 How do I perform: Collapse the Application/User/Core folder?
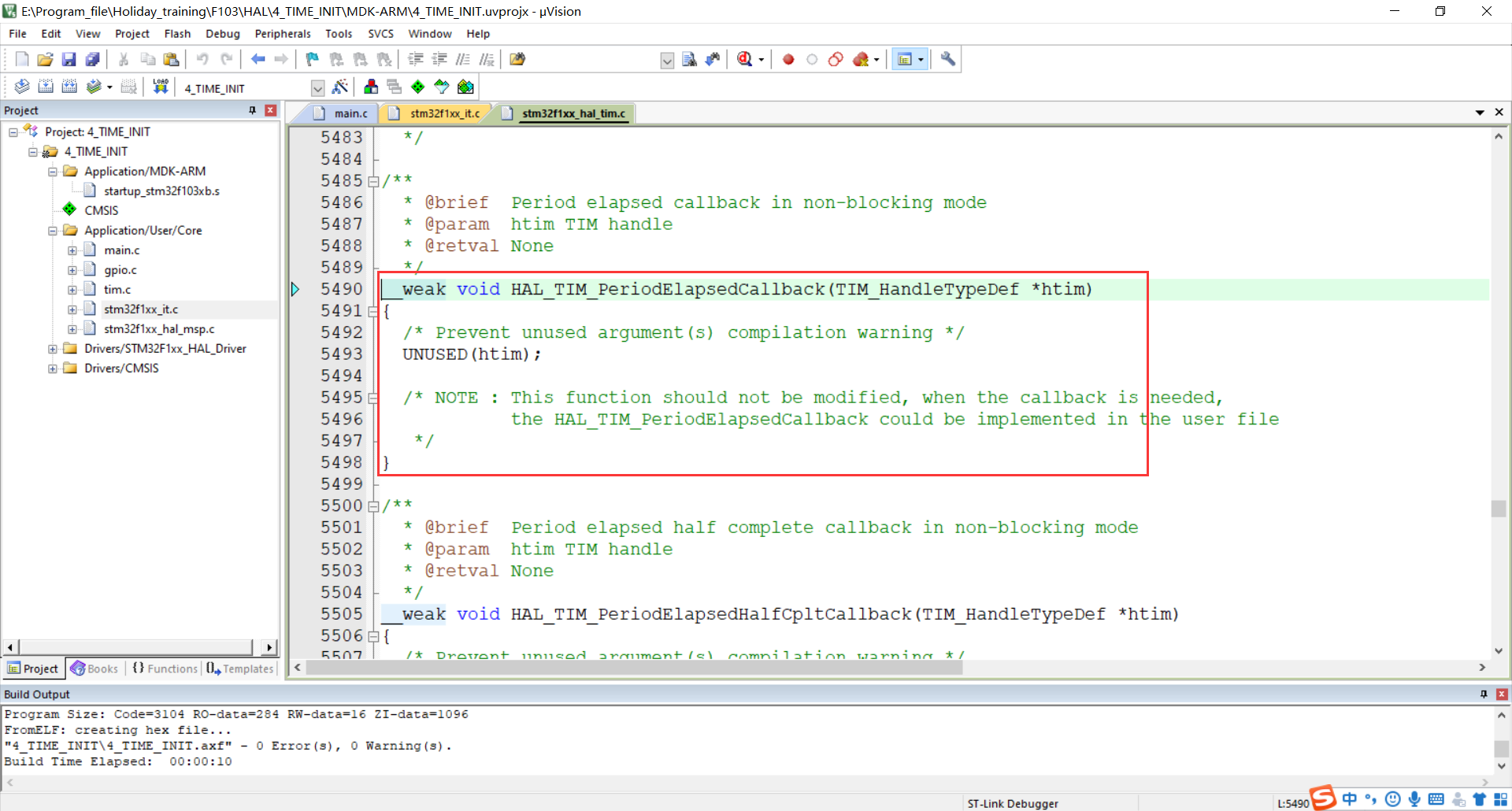53,231
